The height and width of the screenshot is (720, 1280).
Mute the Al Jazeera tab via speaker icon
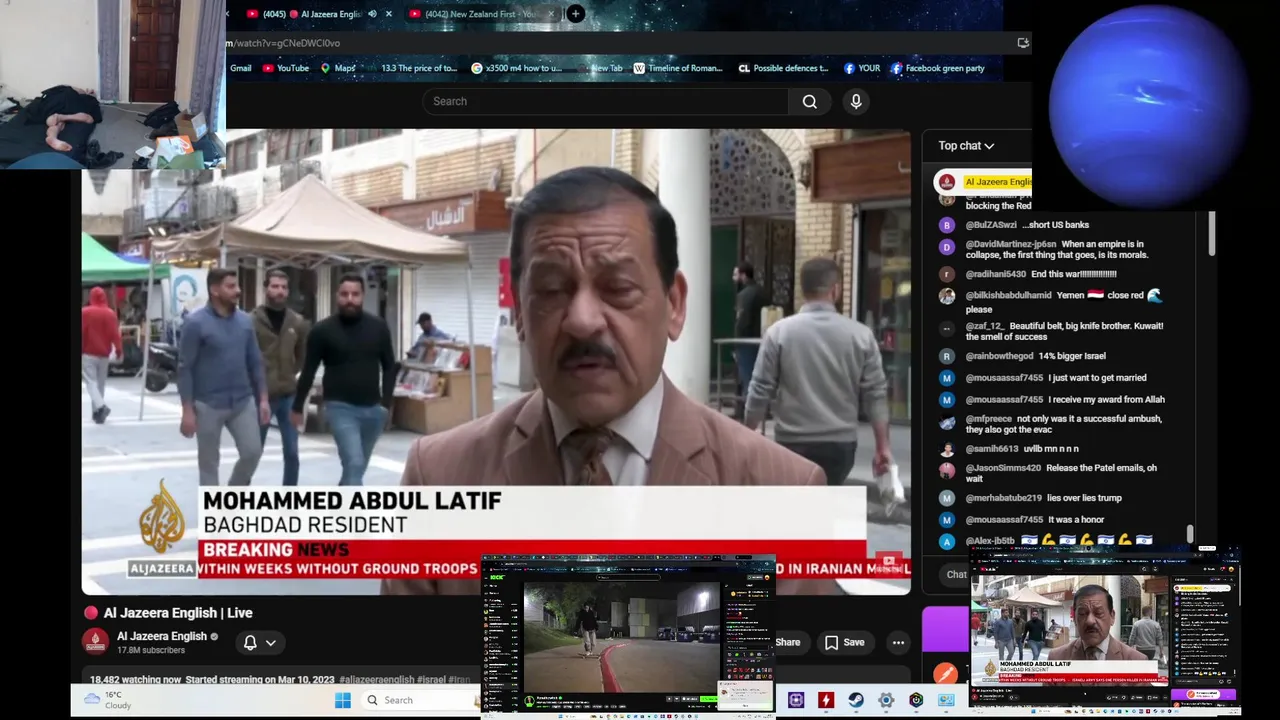point(372,14)
